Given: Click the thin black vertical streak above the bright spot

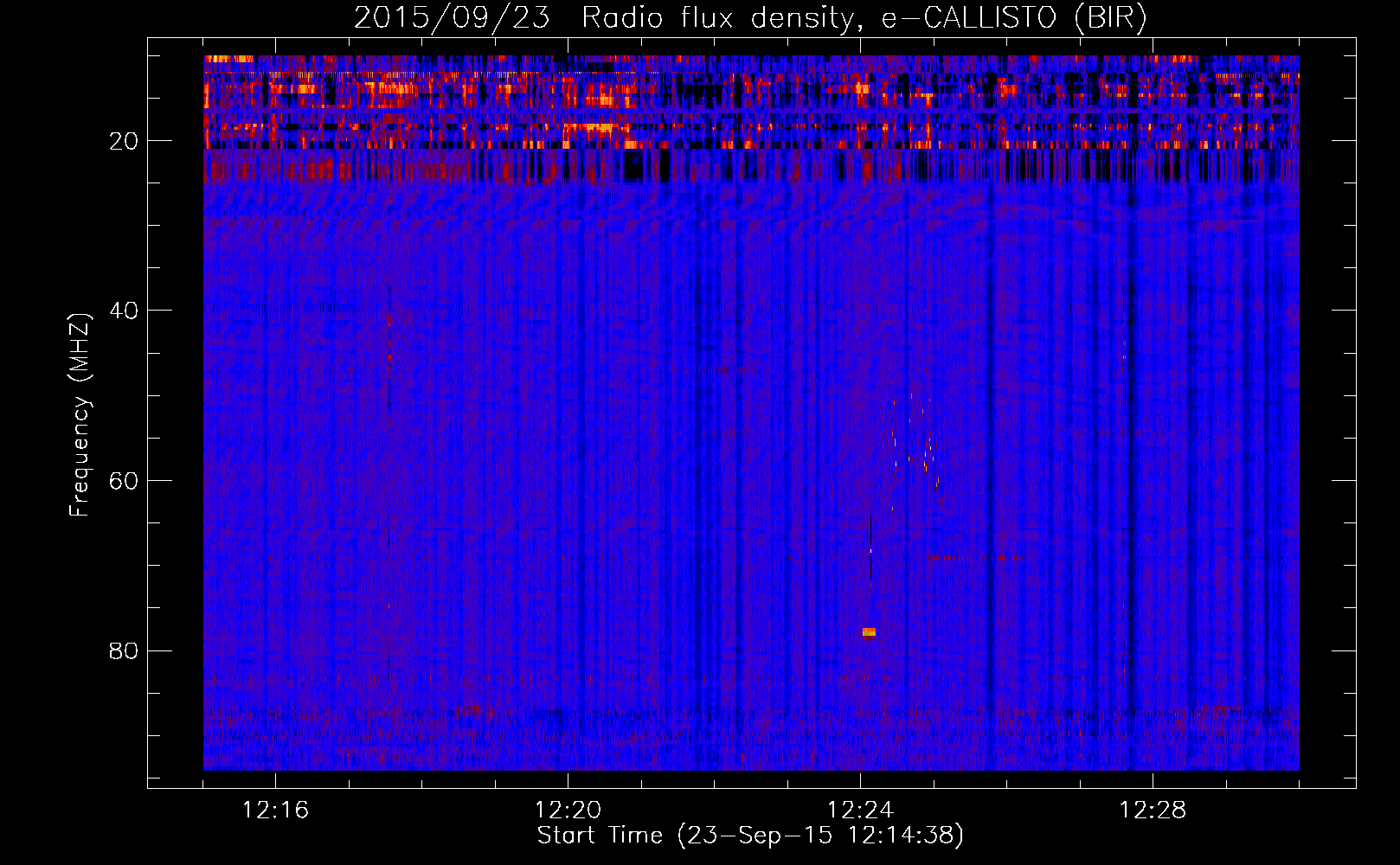Looking at the screenshot, I should tap(870, 549).
